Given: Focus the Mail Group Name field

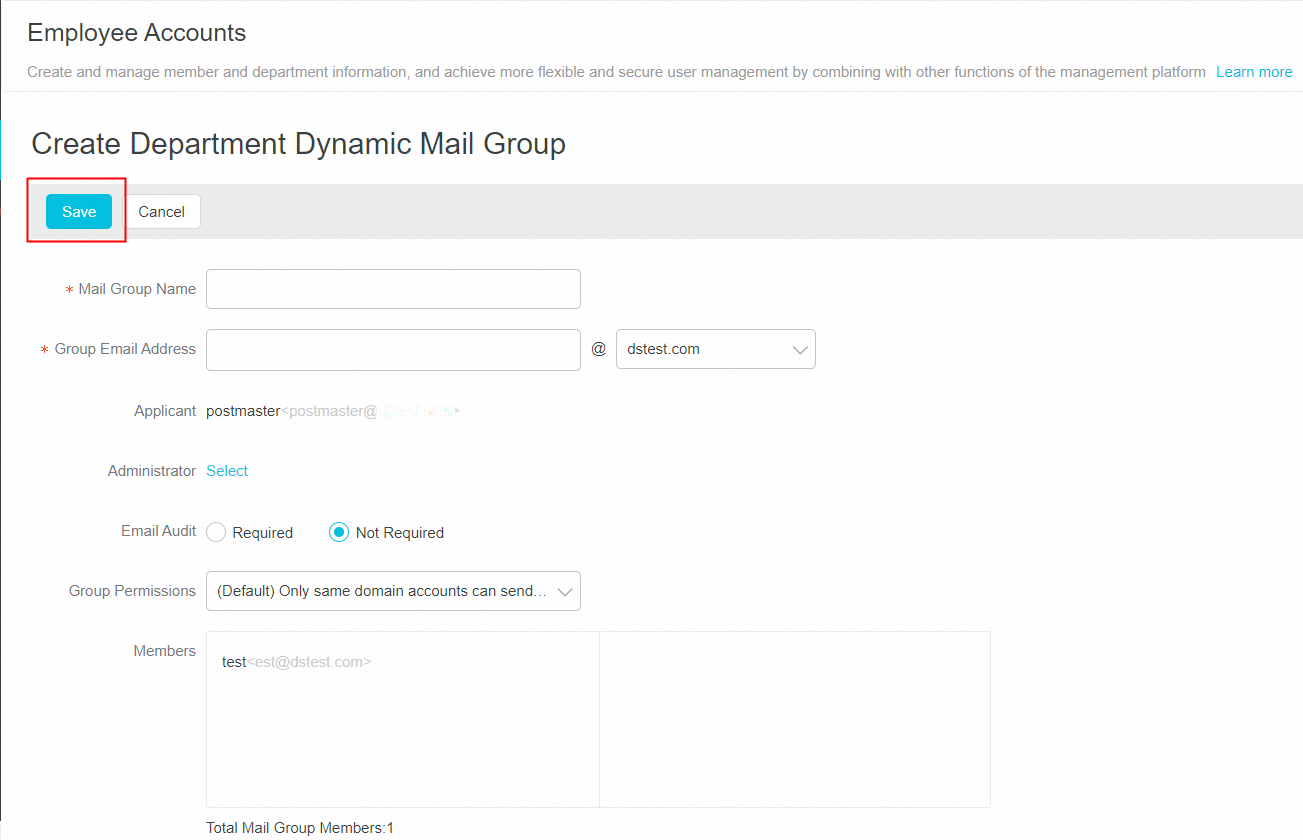Looking at the screenshot, I should point(393,289).
